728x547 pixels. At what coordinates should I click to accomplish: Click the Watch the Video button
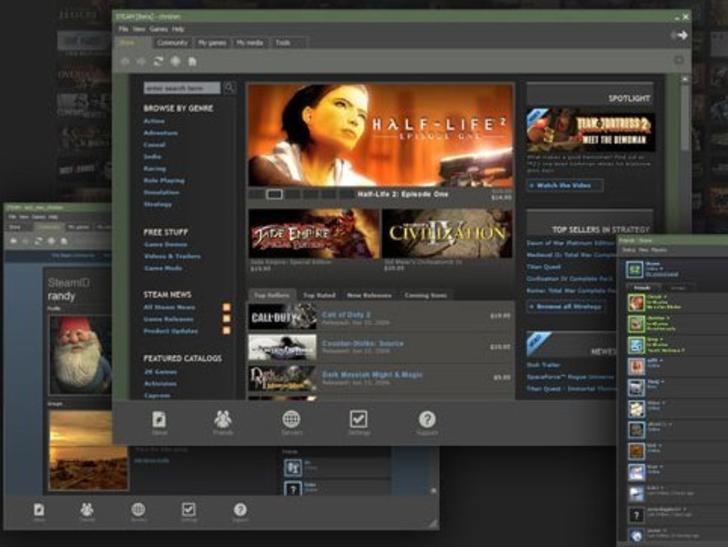tap(565, 185)
